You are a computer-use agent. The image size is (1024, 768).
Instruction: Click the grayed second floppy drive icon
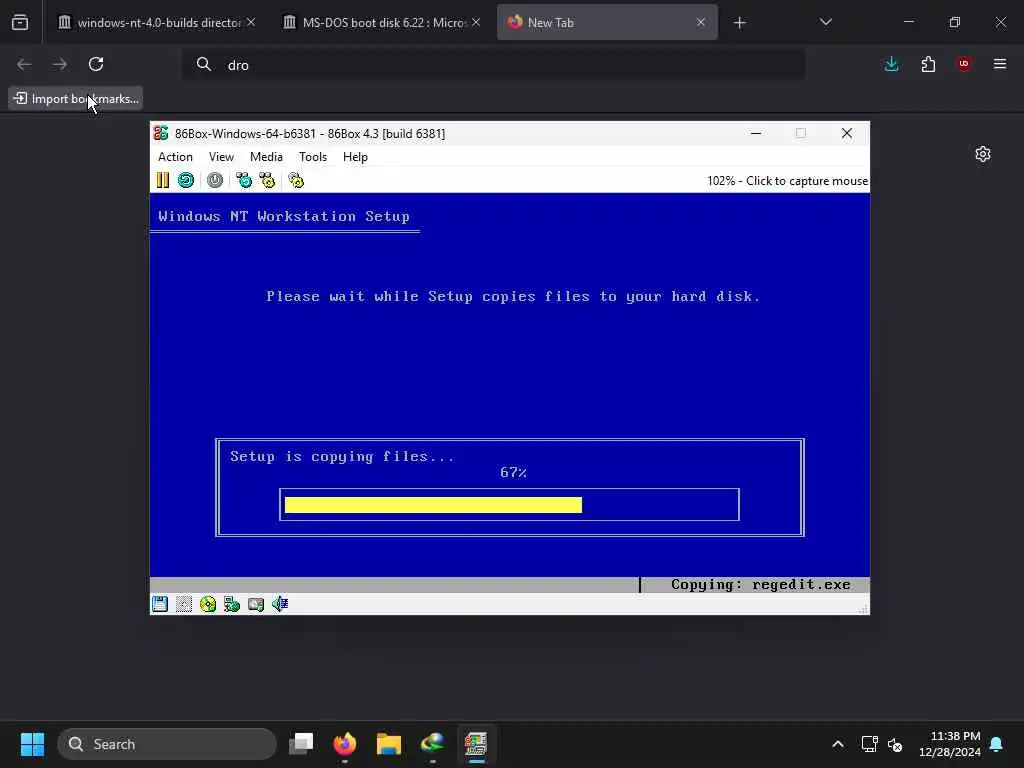pos(184,604)
